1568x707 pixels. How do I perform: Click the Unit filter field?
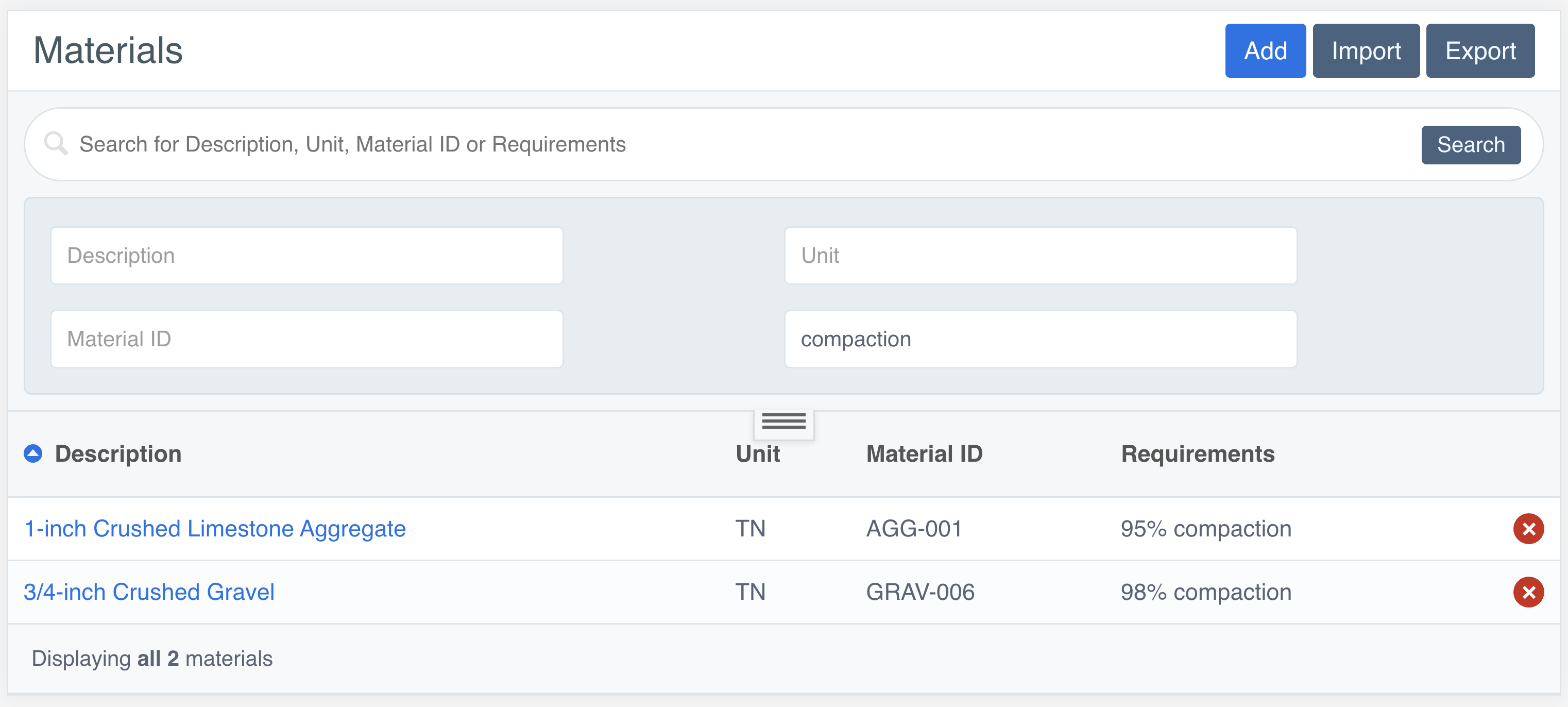1040,256
